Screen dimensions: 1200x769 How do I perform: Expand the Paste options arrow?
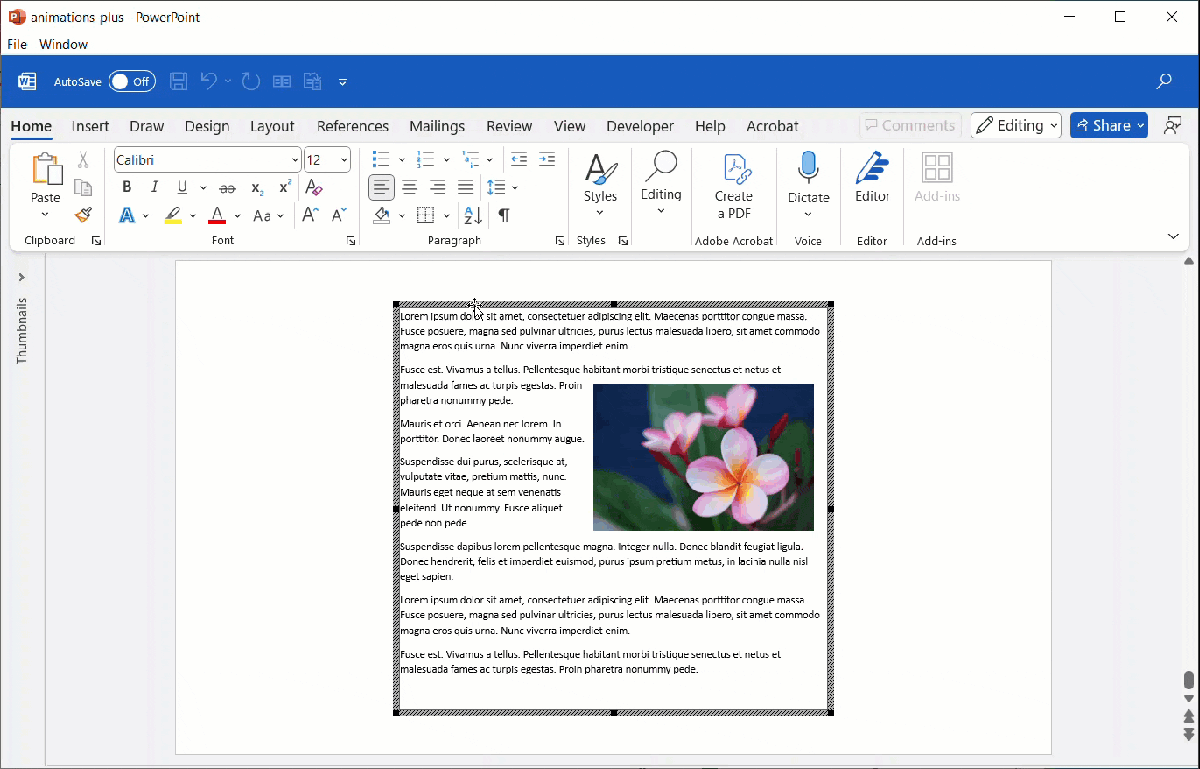(45, 214)
